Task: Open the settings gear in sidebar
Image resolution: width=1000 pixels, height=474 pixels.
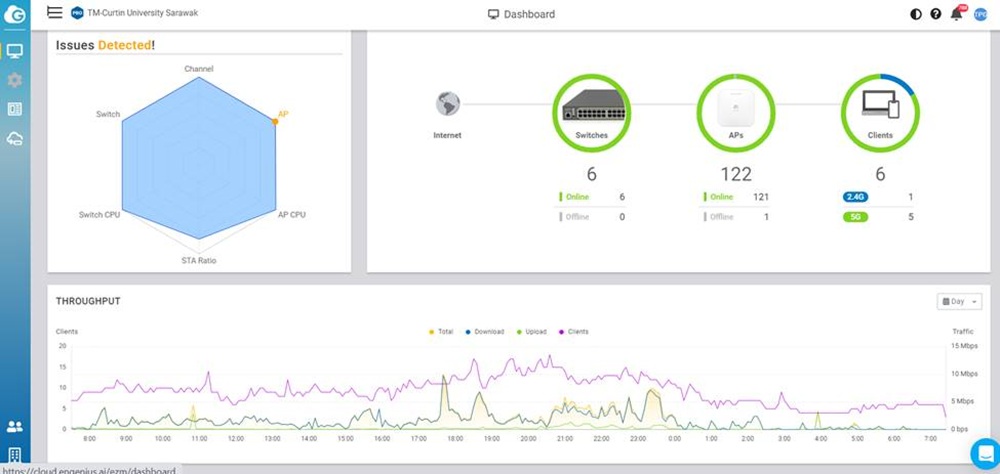Action: pyautogui.click(x=15, y=80)
